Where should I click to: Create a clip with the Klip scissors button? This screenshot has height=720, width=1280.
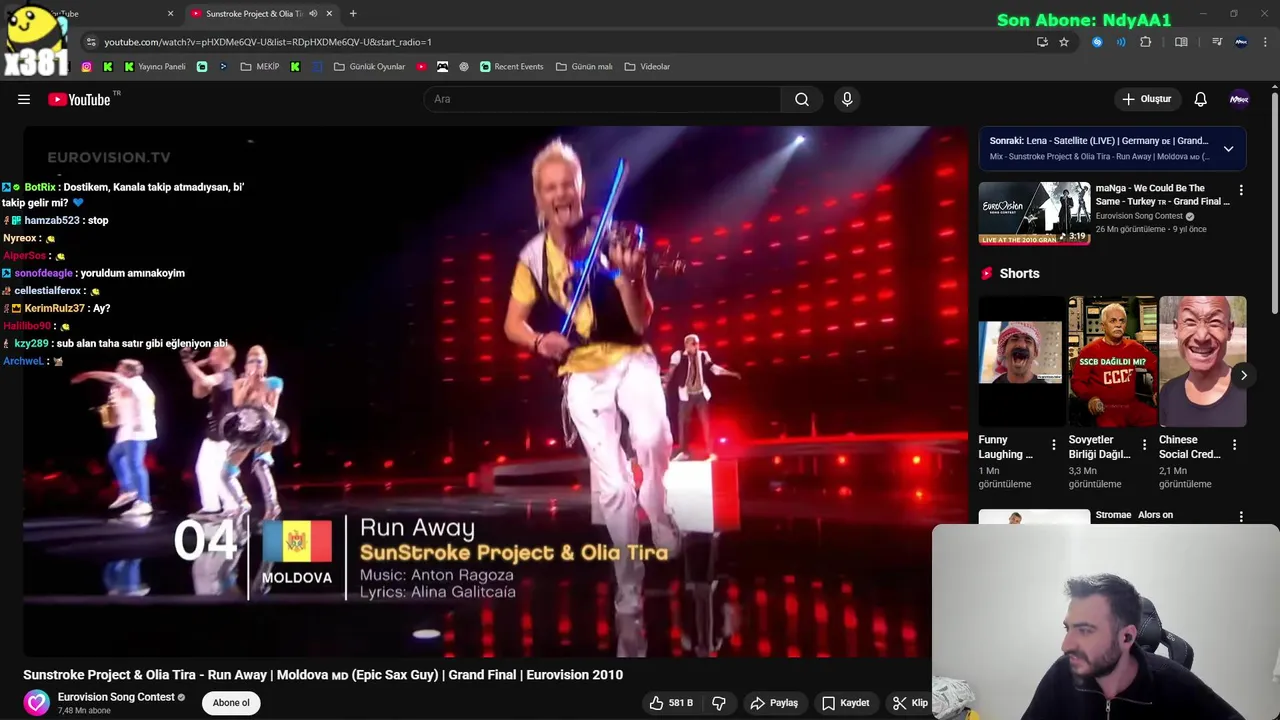pos(910,703)
